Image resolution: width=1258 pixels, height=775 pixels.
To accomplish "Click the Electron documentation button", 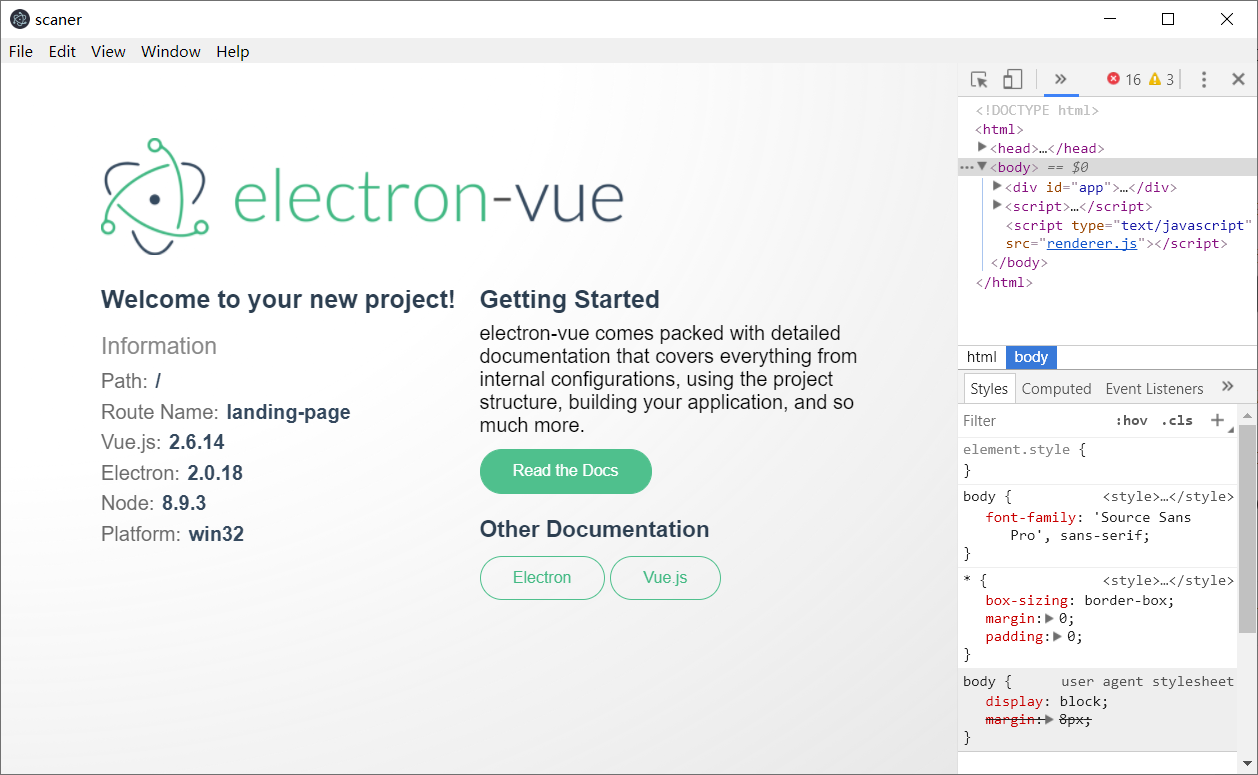I will point(542,578).
